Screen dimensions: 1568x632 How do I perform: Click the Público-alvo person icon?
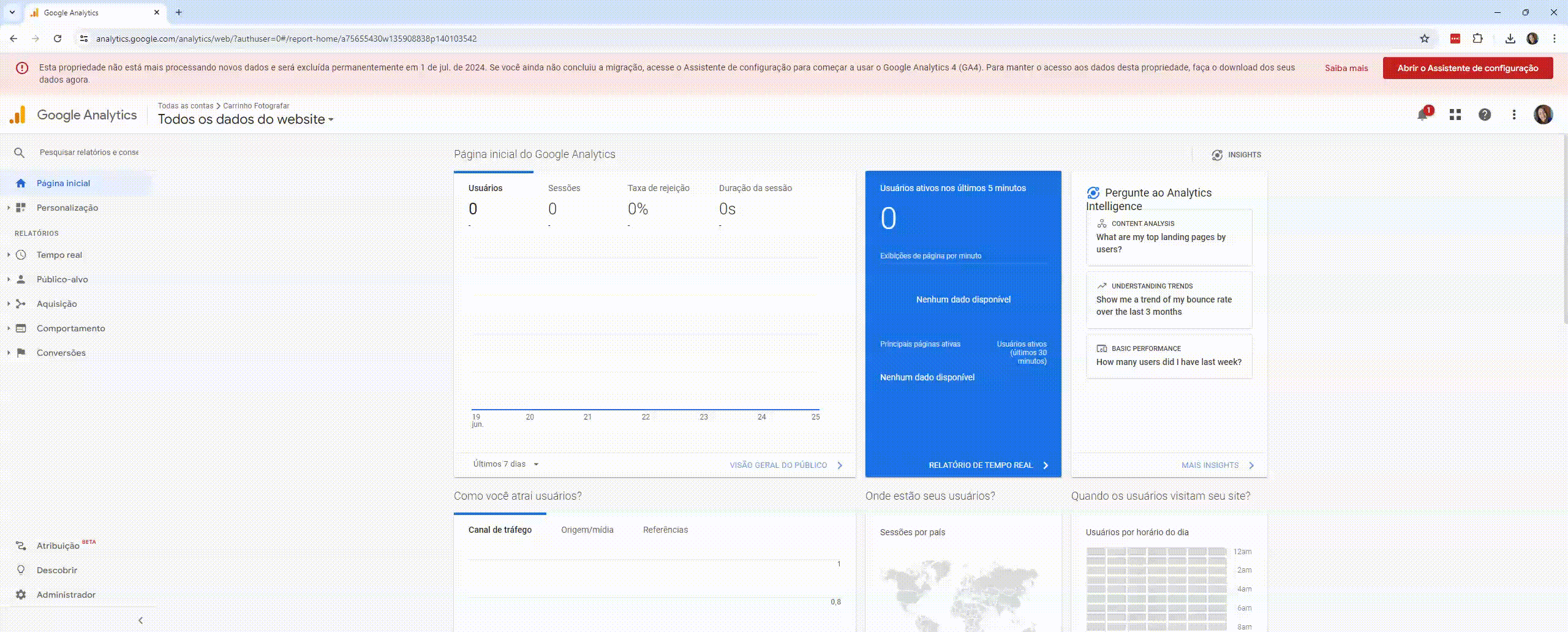[x=21, y=279]
